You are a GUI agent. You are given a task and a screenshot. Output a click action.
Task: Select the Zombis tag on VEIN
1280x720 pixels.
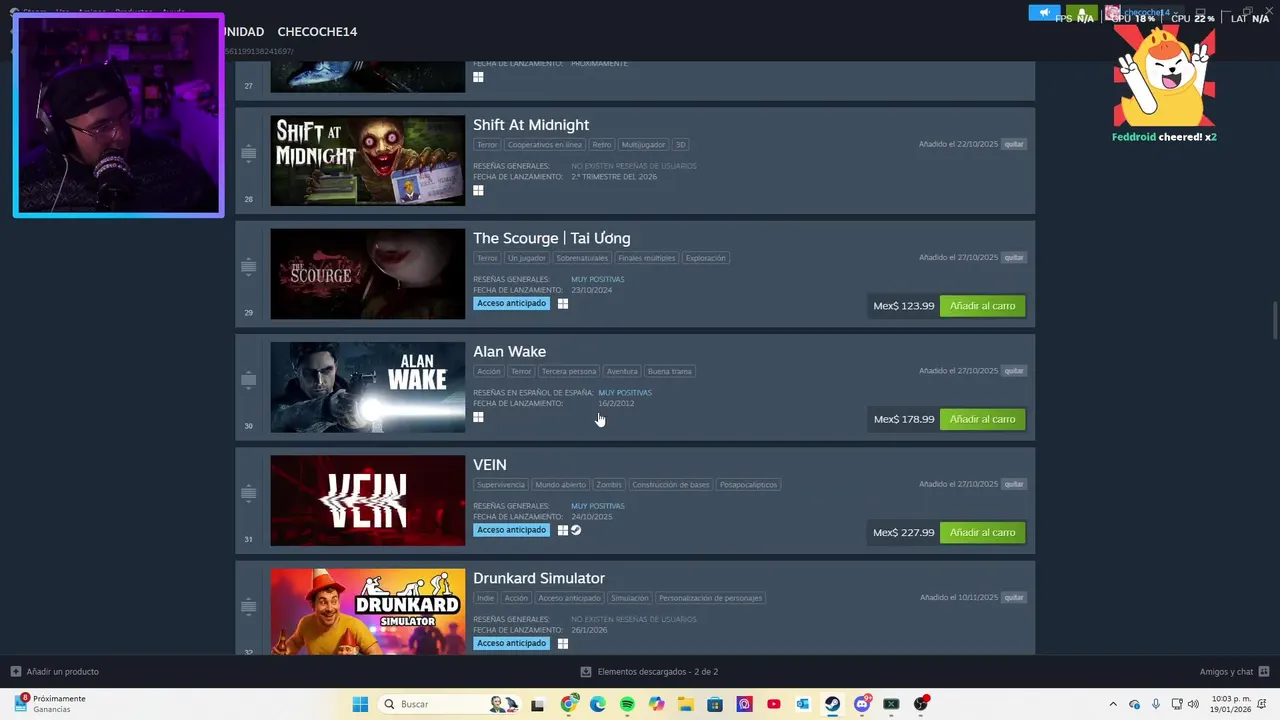click(x=609, y=485)
